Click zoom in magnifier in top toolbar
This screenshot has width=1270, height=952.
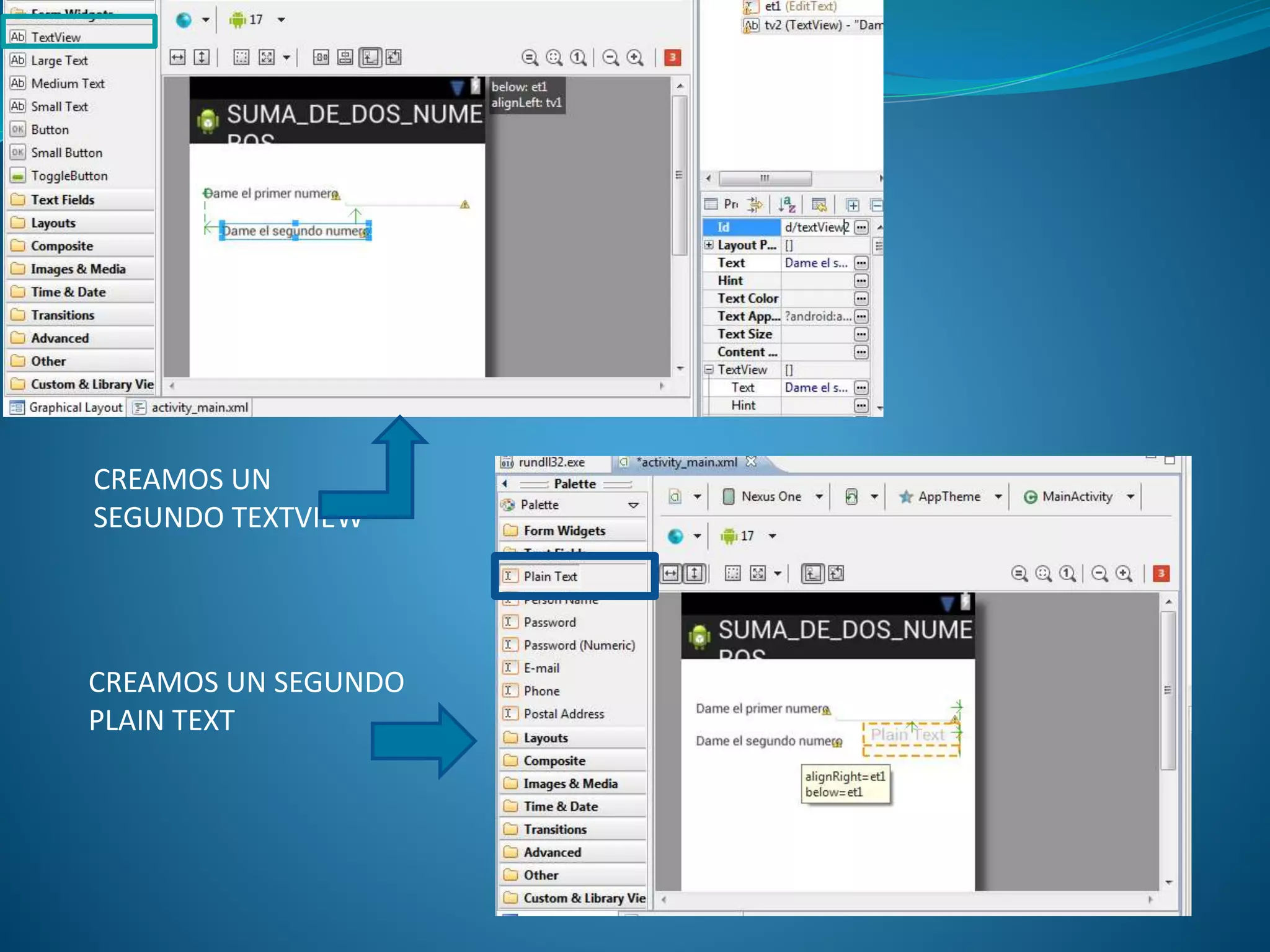635,58
